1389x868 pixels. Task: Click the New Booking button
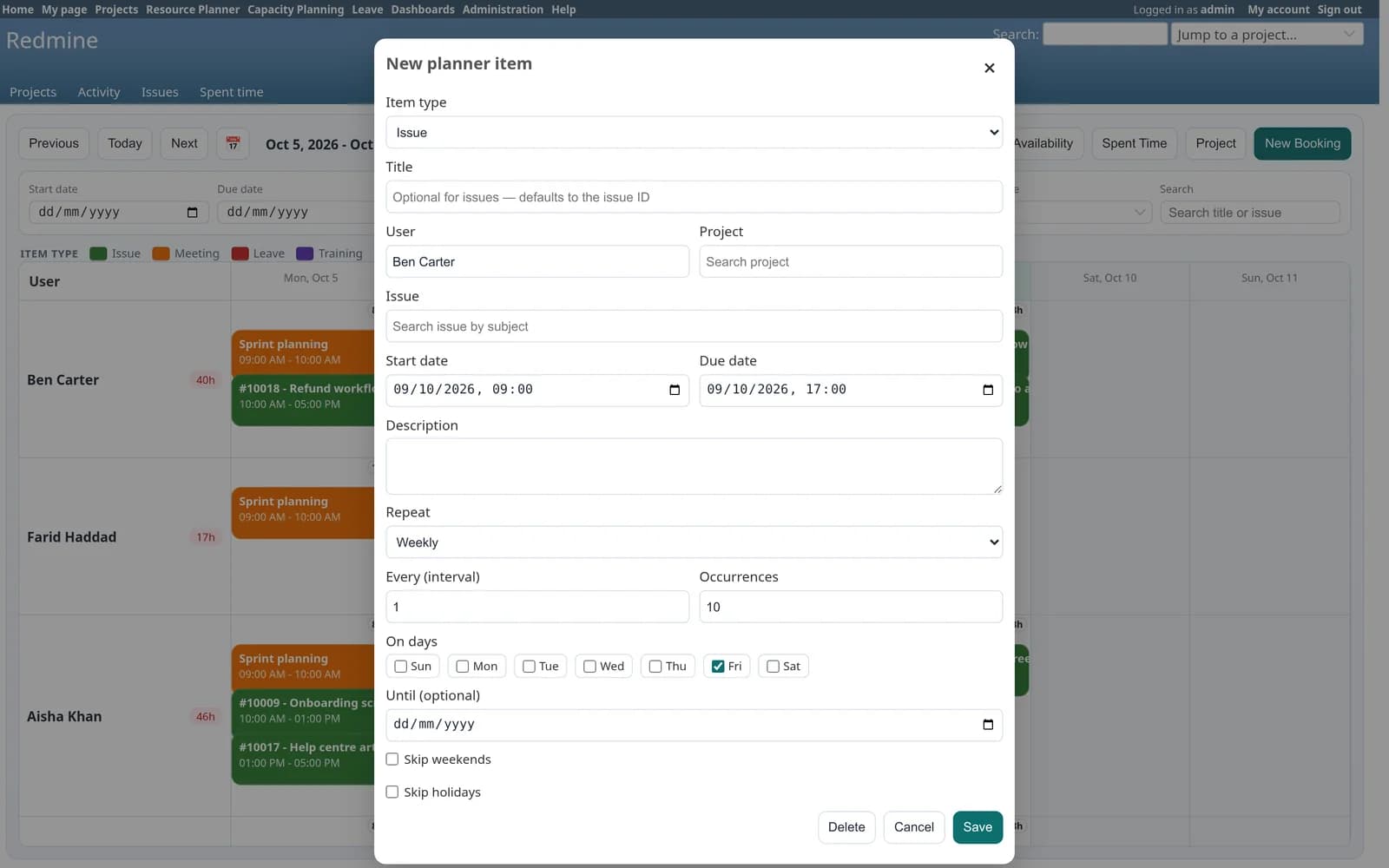[1302, 143]
